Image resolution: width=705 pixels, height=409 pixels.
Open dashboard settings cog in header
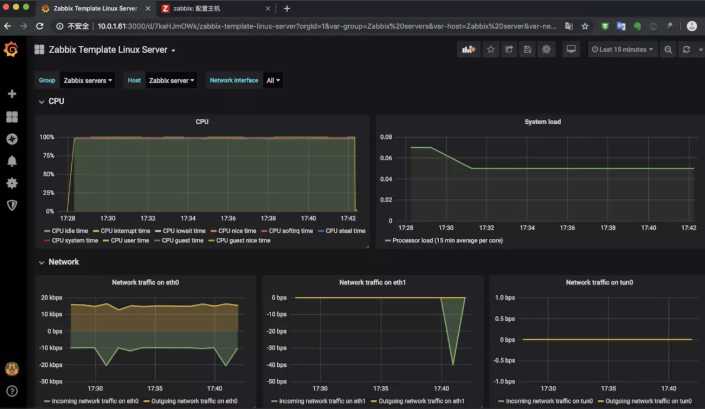coord(546,49)
